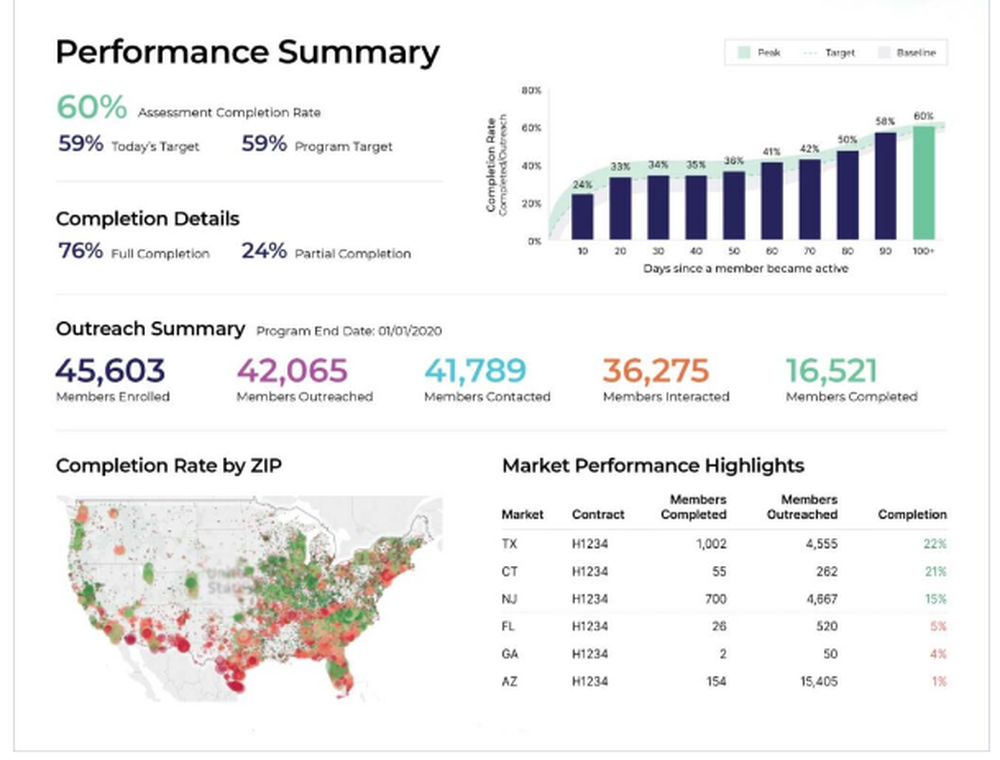Click the "Days since a member became active" axis title
The width and height of the screenshot is (1000, 760).
[x=746, y=268]
